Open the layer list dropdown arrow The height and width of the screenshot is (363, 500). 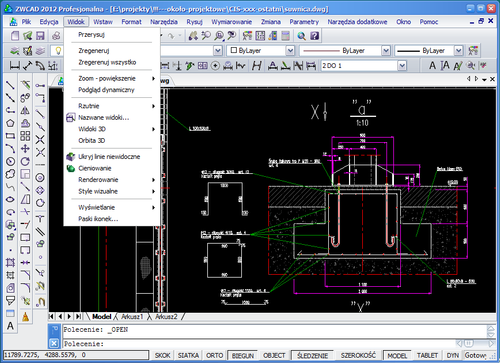[x=218, y=51]
